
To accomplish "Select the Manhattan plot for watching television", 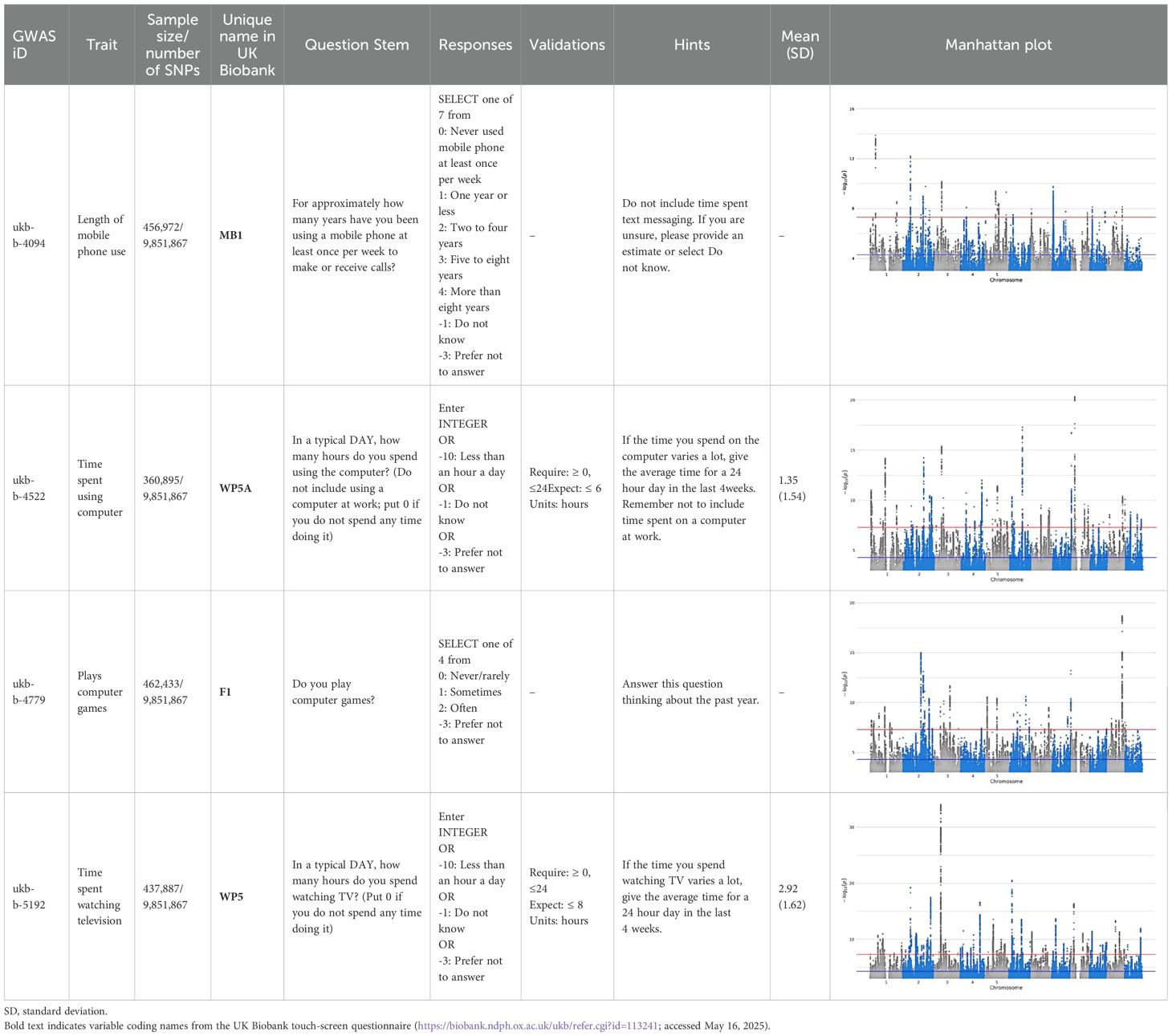I will click(999, 897).
